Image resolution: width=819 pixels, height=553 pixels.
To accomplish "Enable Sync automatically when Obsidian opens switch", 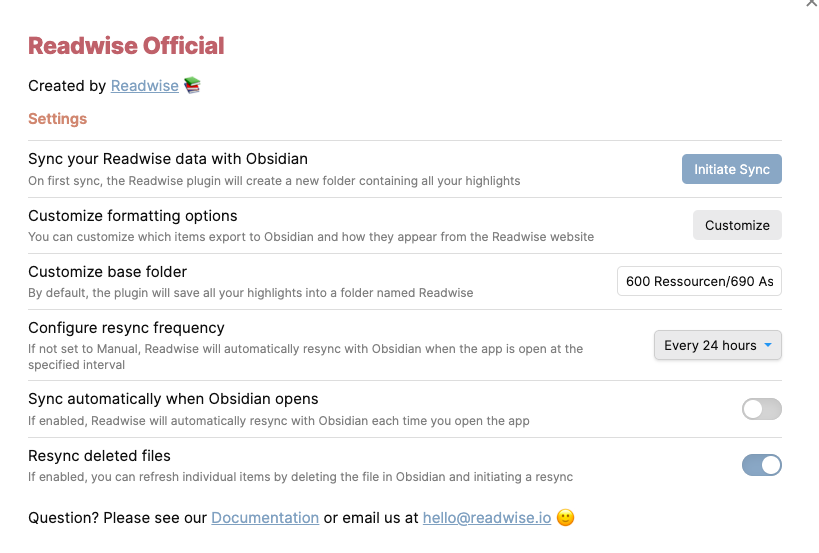I will pyautogui.click(x=761, y=409).
